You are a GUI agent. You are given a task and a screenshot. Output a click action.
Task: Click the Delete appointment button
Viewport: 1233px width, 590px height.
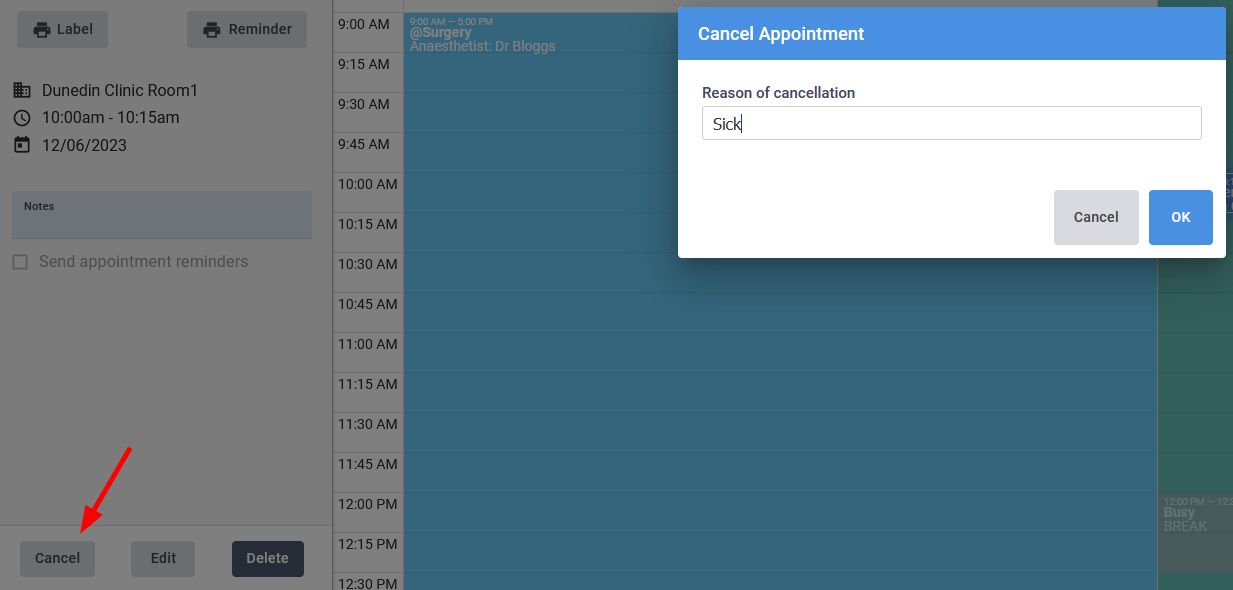(267, 558)
